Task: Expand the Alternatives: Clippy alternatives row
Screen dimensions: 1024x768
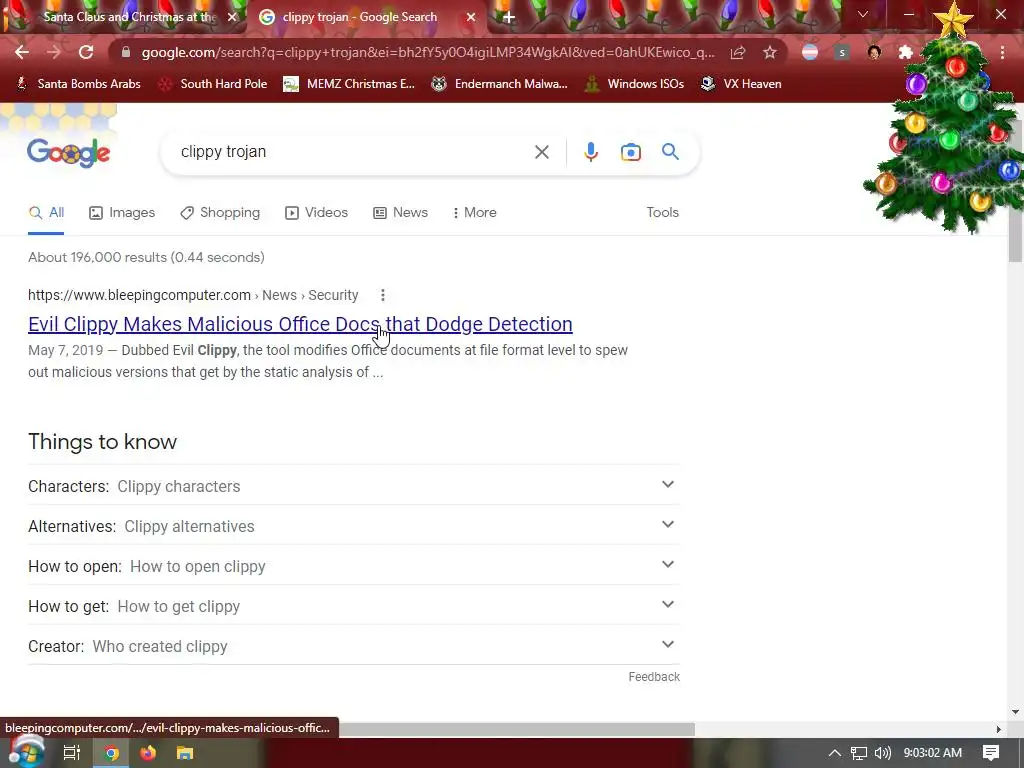Action: coord(354,526)
